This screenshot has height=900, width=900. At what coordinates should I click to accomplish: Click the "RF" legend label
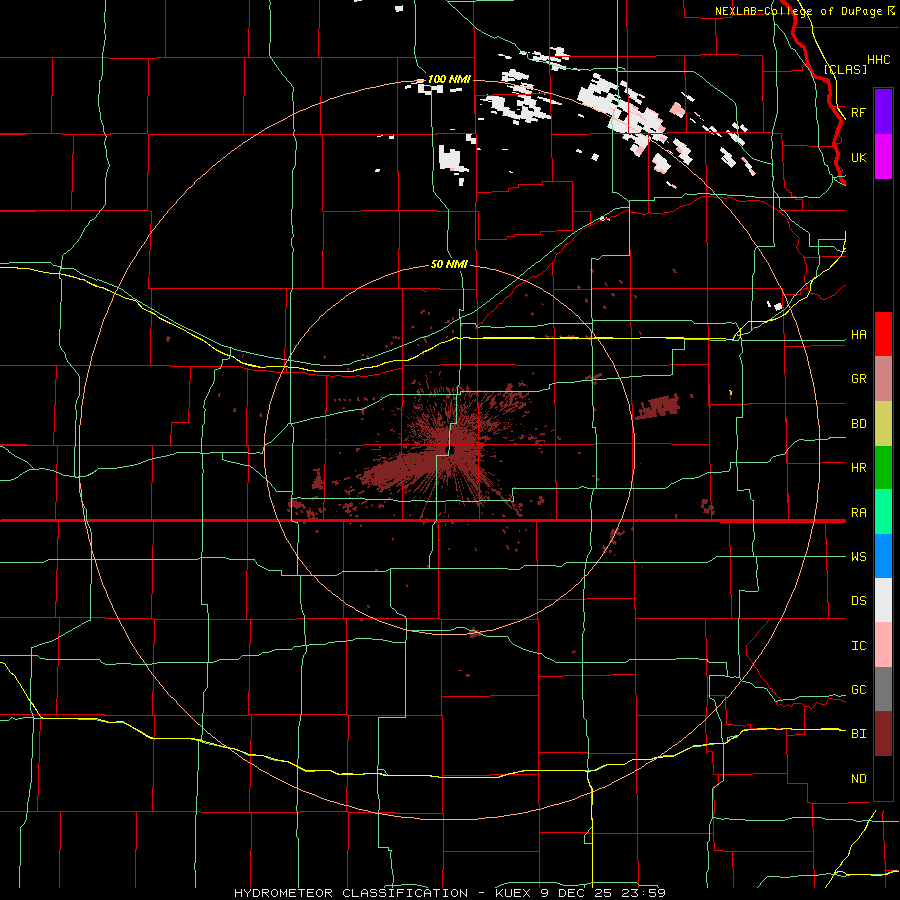point(859,112)
